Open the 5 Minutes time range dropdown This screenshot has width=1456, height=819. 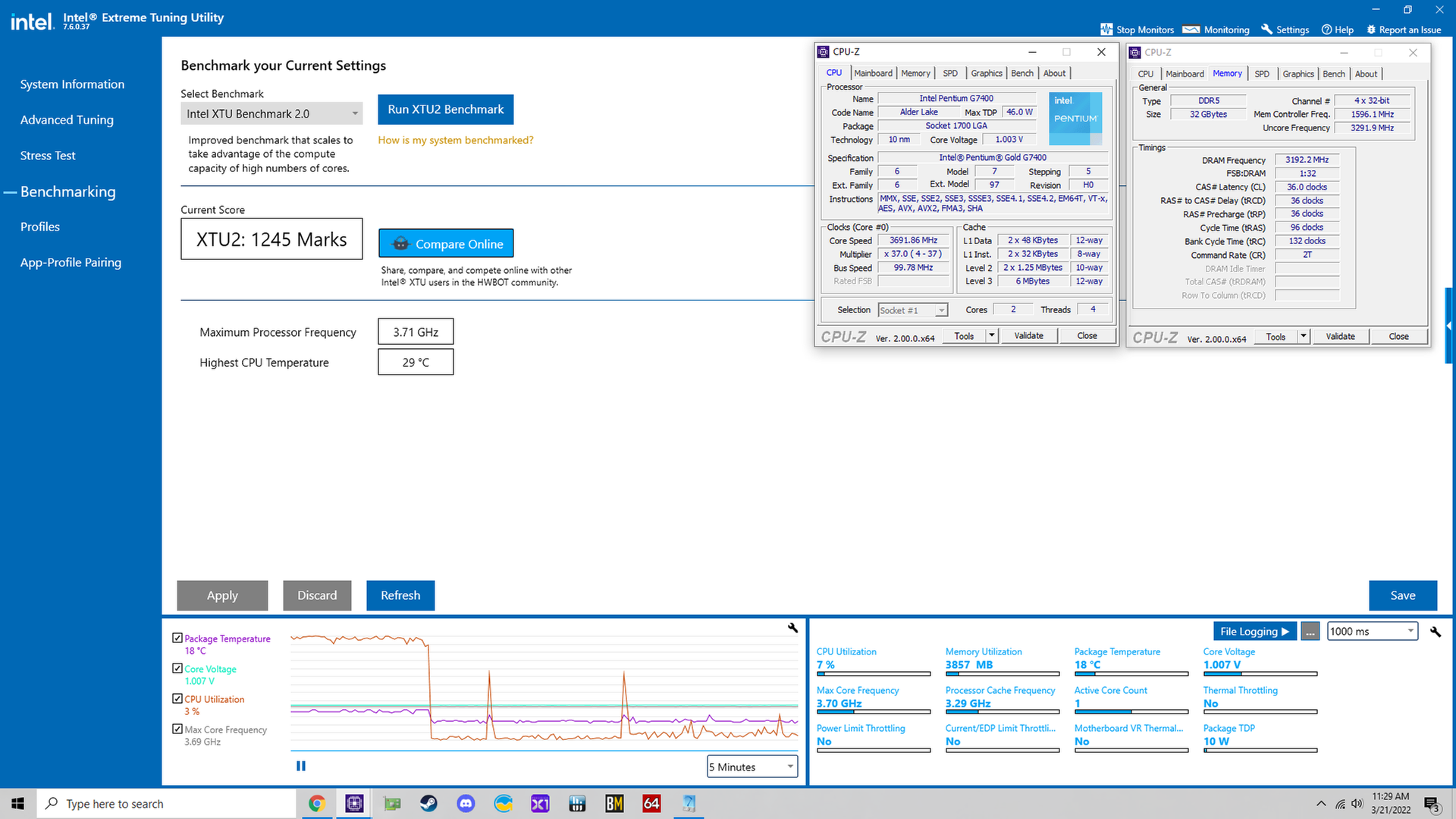[x=752, y=767]
